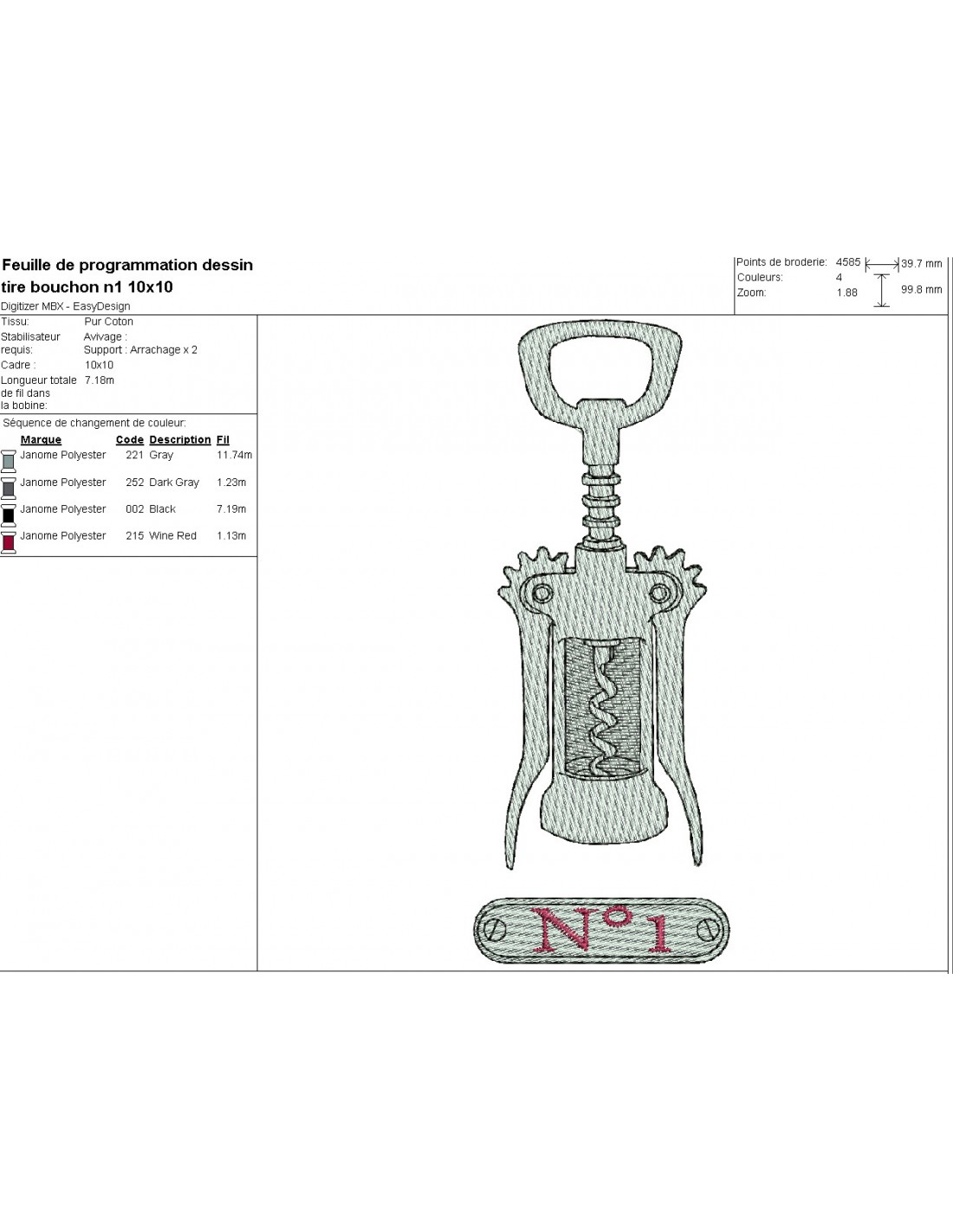Click the "Fil" column header
This screenshot has width=953, height=1232.
pos(223,440)
